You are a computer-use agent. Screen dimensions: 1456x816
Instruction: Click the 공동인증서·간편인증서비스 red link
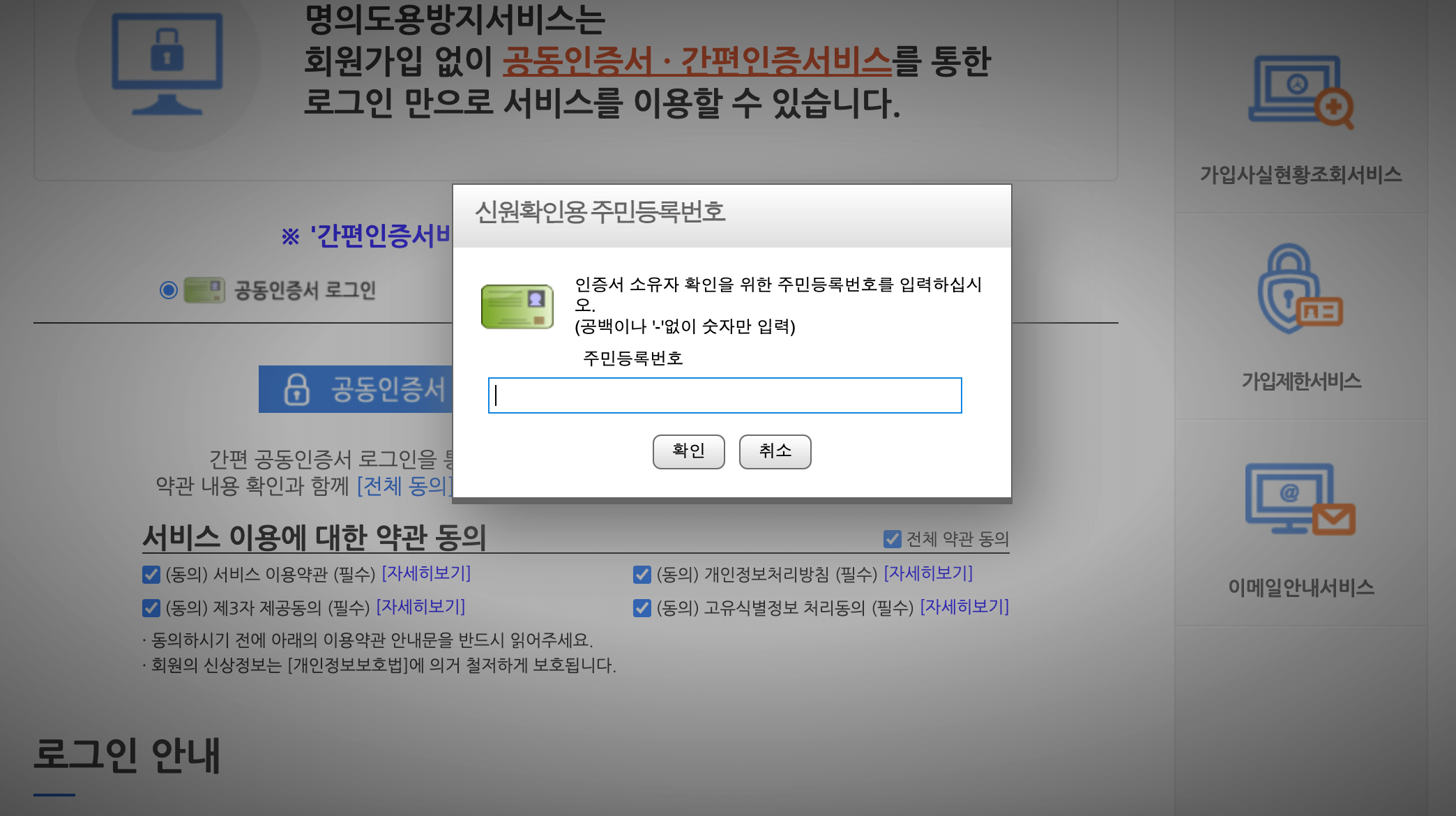pyautogui.click(x=697, y=61)
